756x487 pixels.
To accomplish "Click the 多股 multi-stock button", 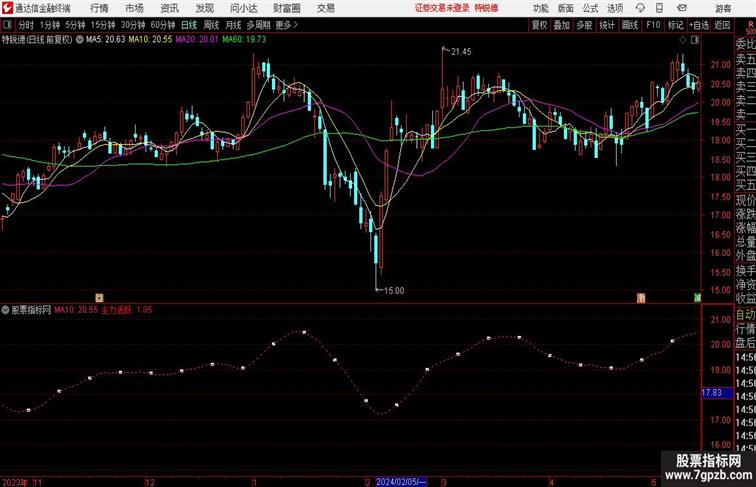I will (584, 25).
